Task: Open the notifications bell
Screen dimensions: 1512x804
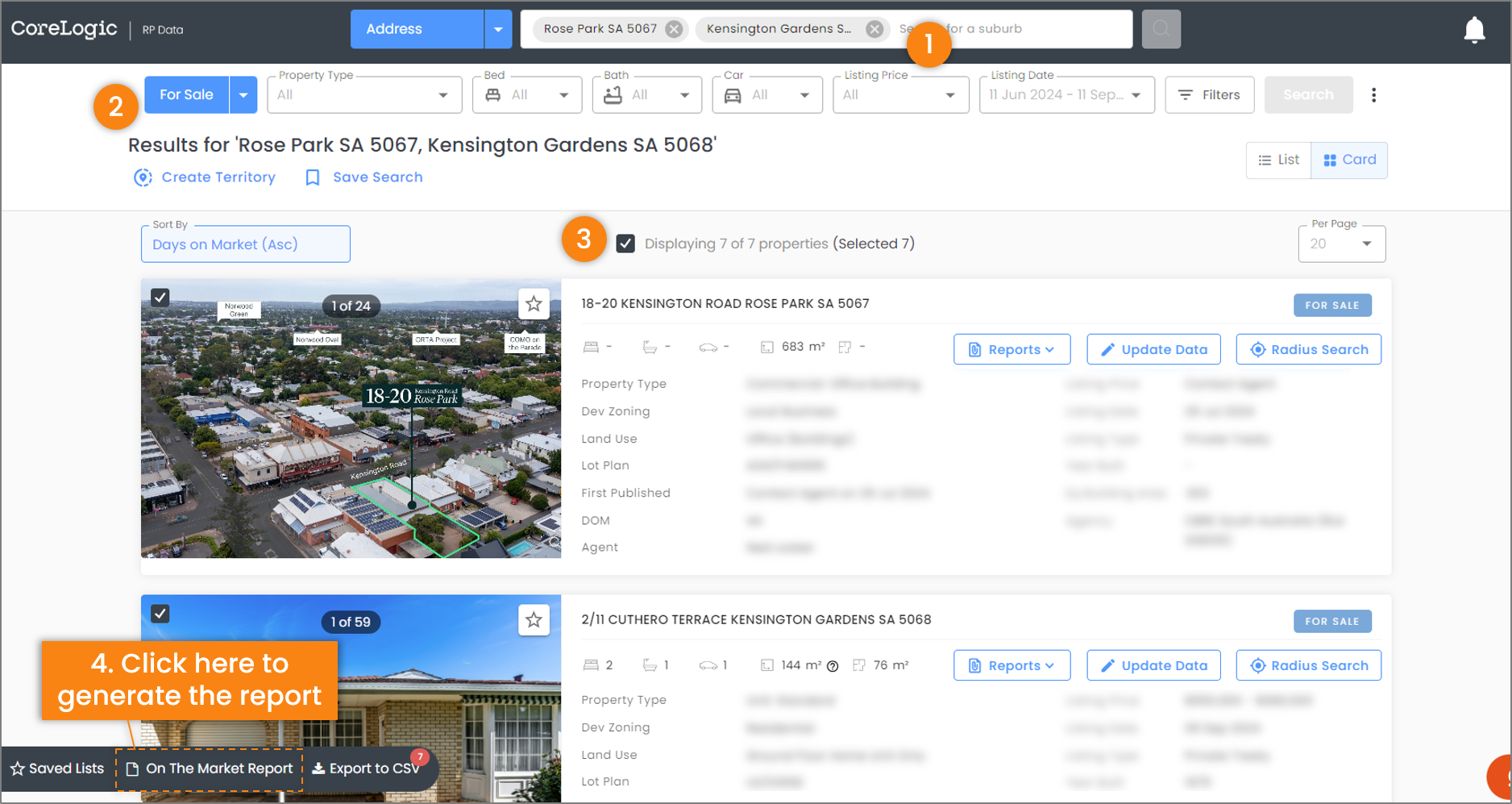Action: click(1474, 30)
